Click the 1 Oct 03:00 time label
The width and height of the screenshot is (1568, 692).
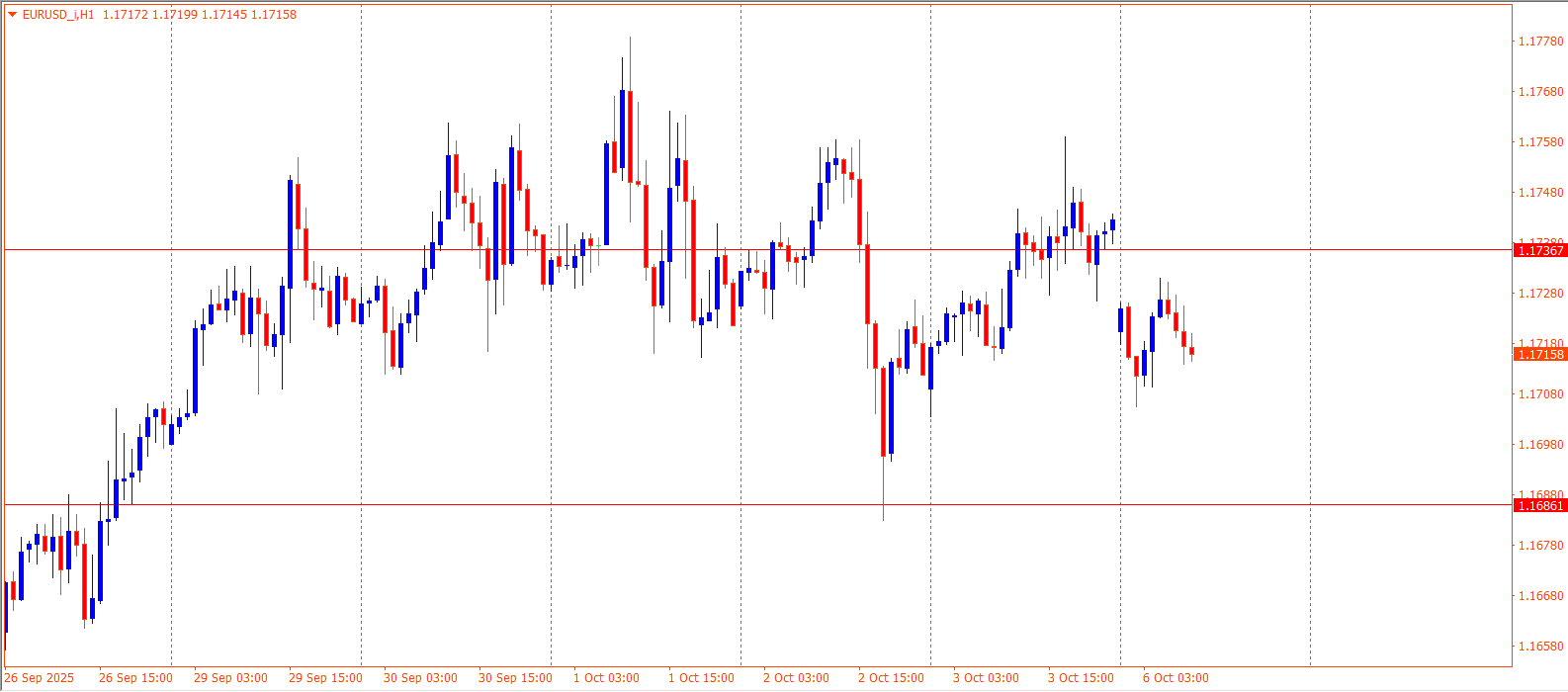[x=606, y=678]
